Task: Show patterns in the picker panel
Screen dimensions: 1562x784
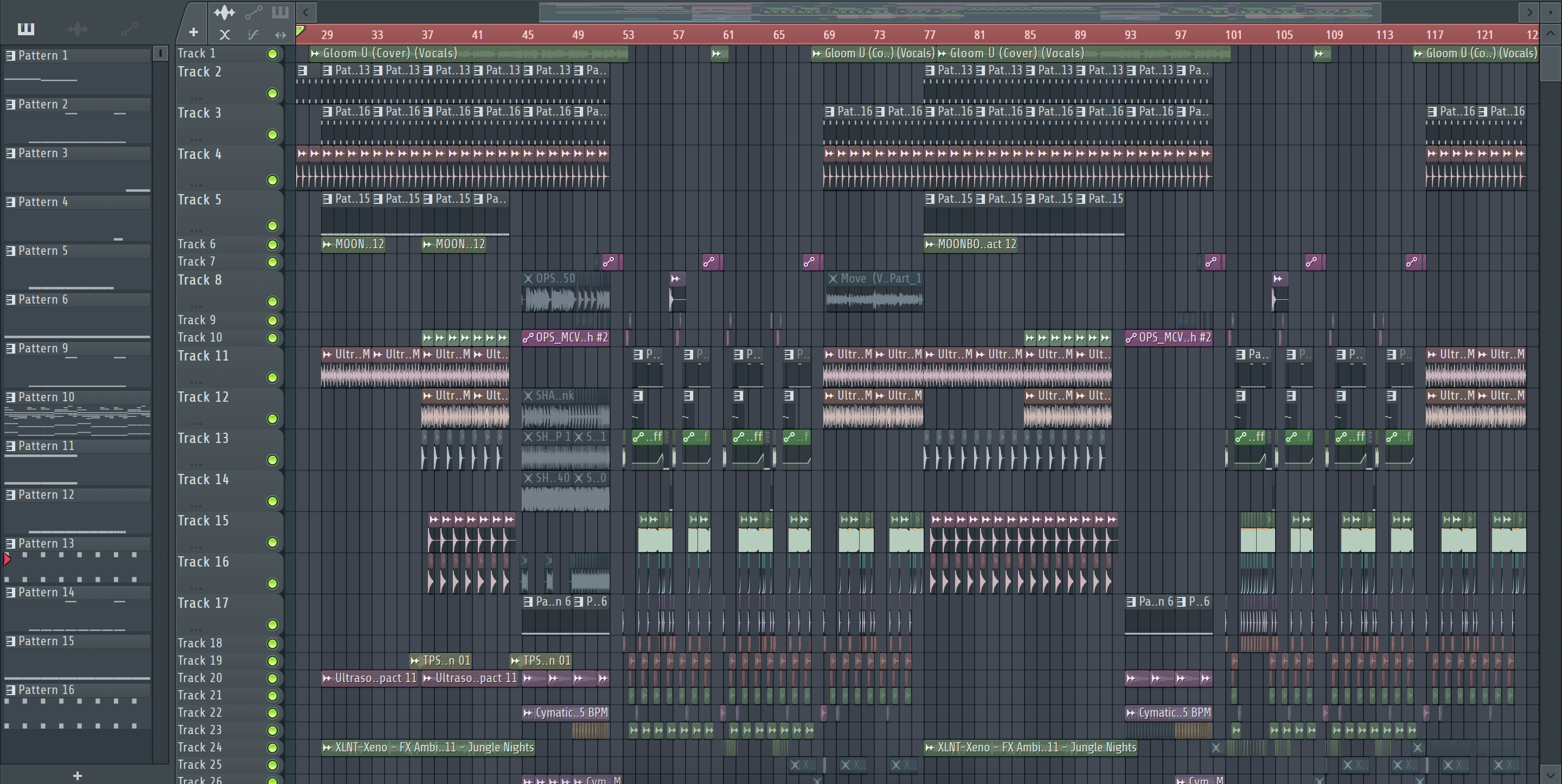Action: (26, 29)
